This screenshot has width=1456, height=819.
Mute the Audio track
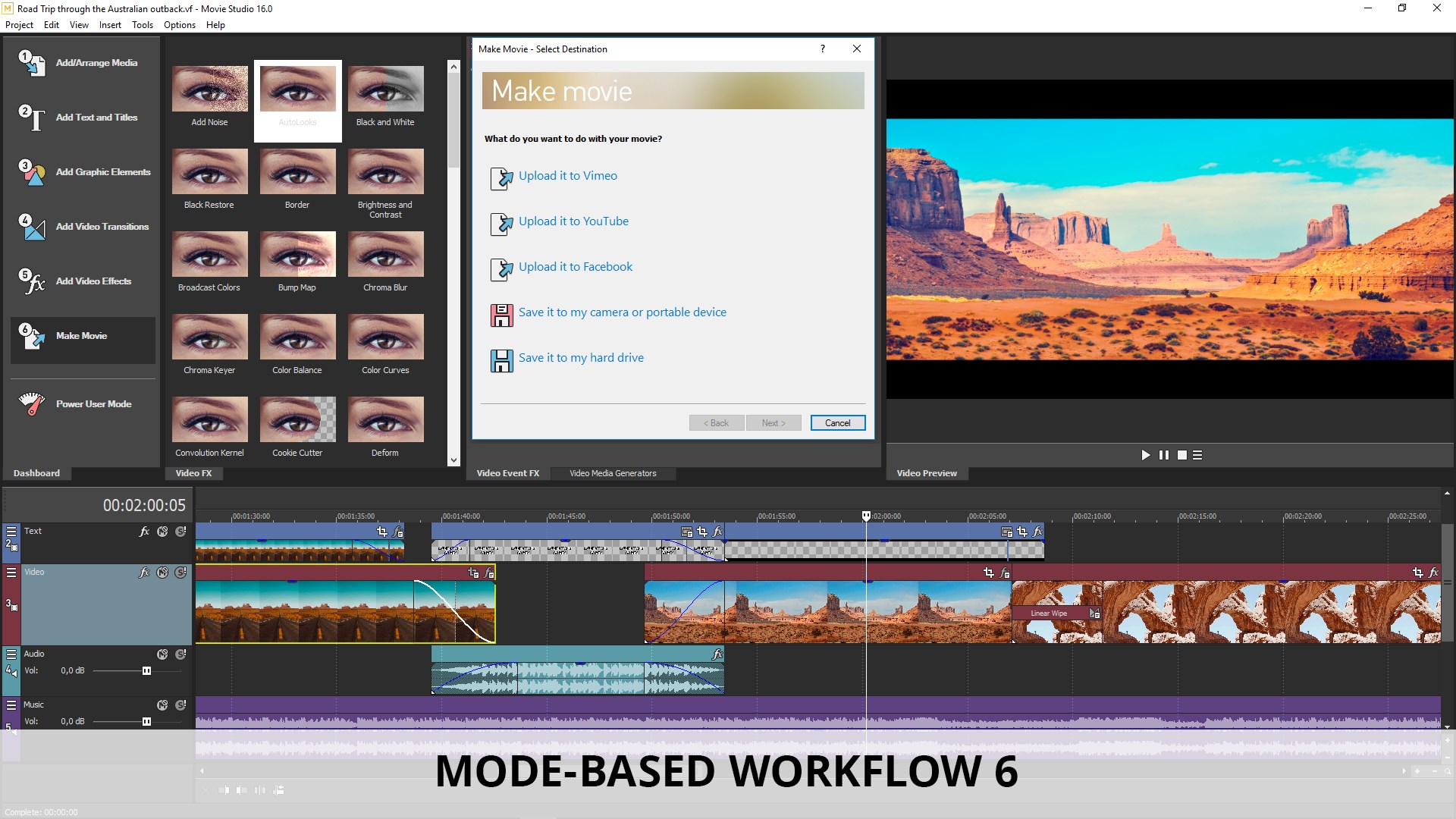[162, 654]
